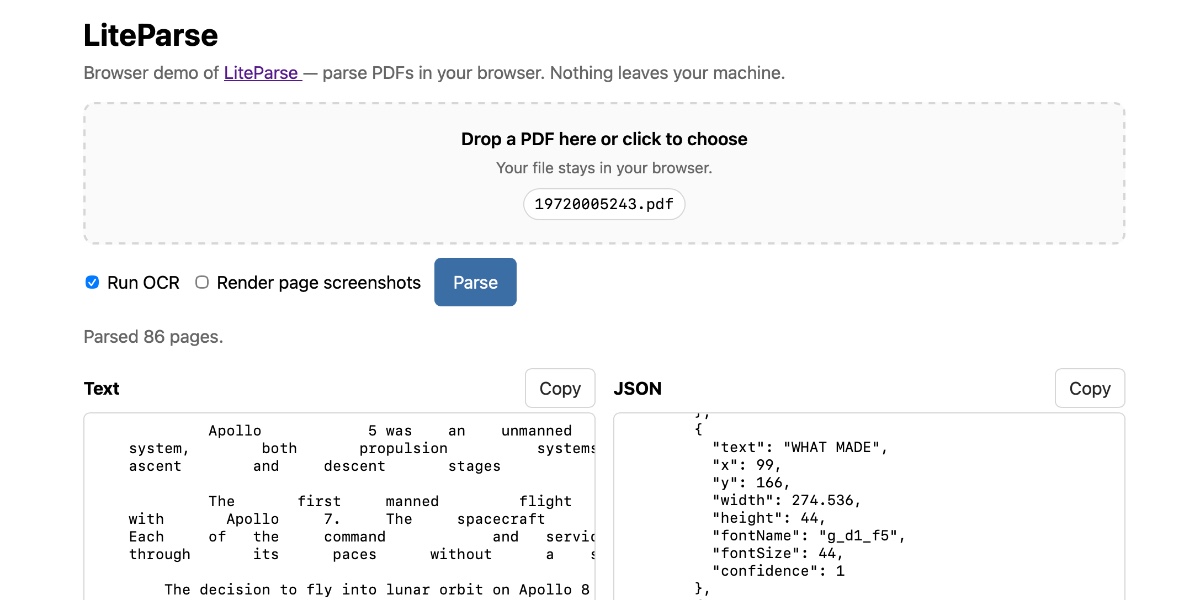
Task: Click the 19720005243.pdf file chip
Action: [x=604, y=204]
